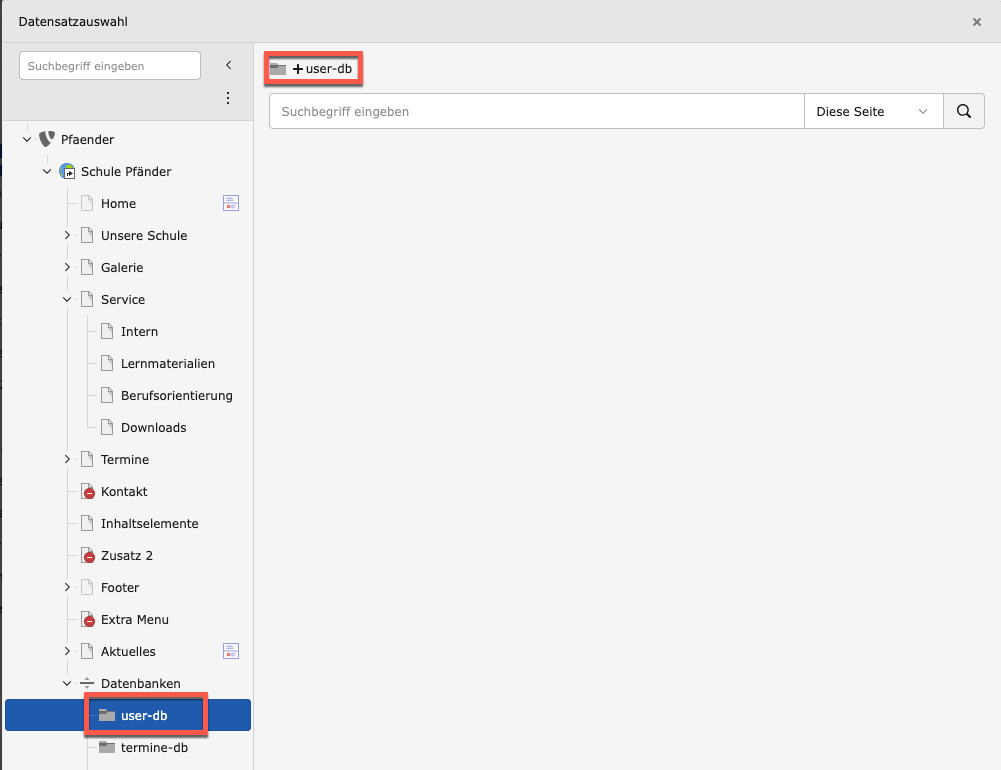Click the folder icon beside termine-db
Image resolution: width=1001 pixels, height=770 pixels.
point(107,747)
